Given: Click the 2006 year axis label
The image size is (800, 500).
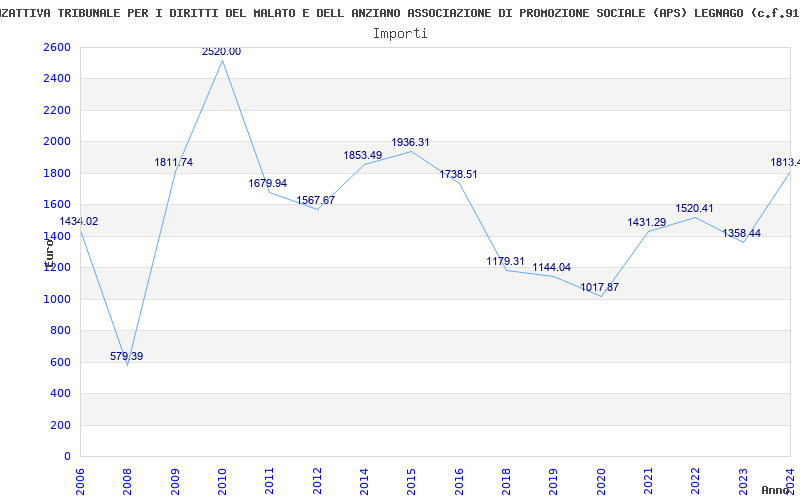Looking at the screenshot, I should [80, 481].
